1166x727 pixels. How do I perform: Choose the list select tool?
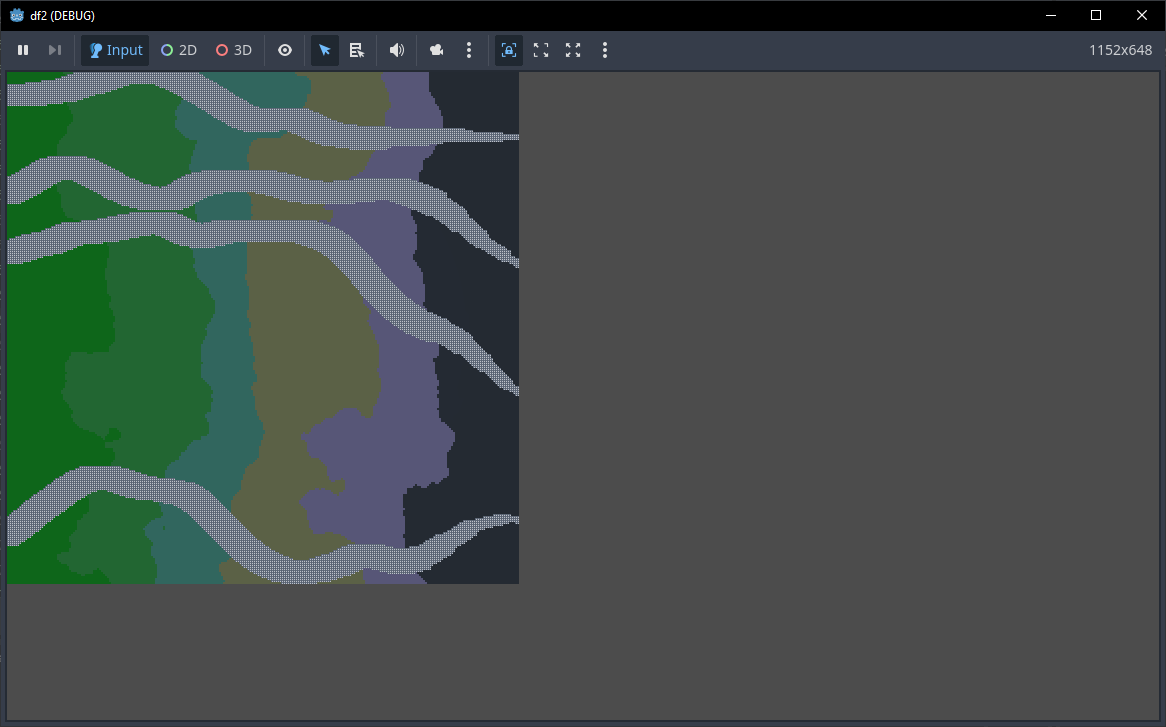(x=357, y=50)
